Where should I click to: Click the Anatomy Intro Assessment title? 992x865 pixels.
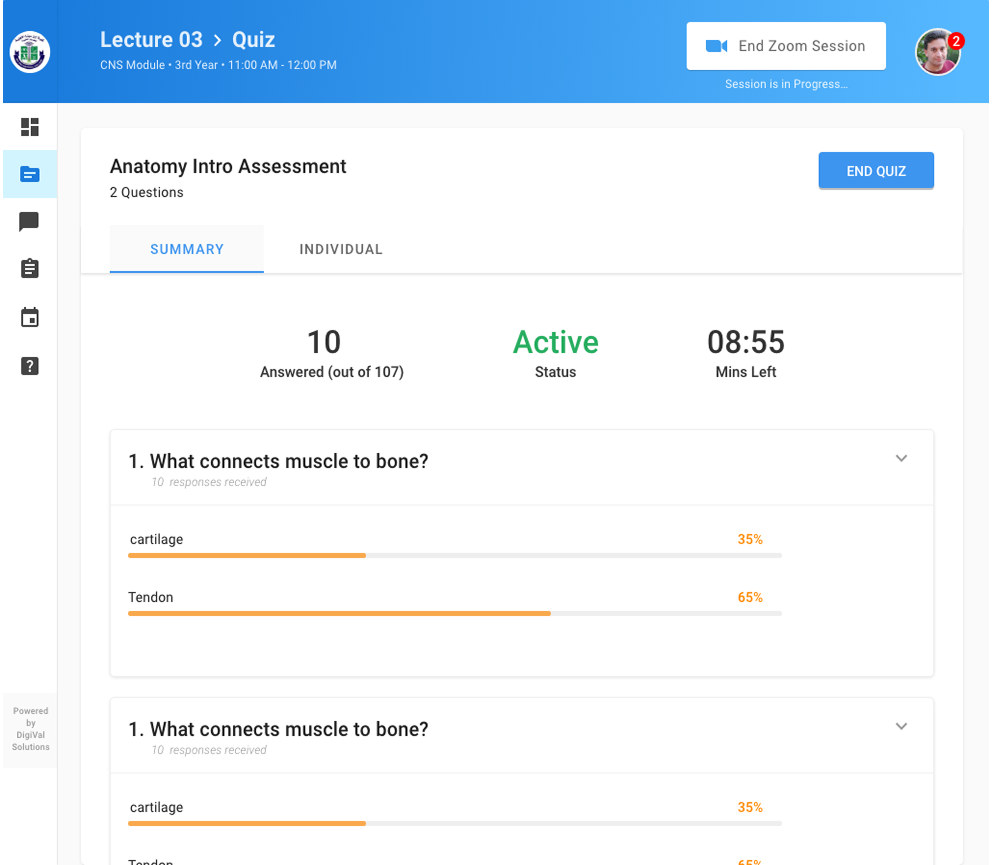pos(228,166)
